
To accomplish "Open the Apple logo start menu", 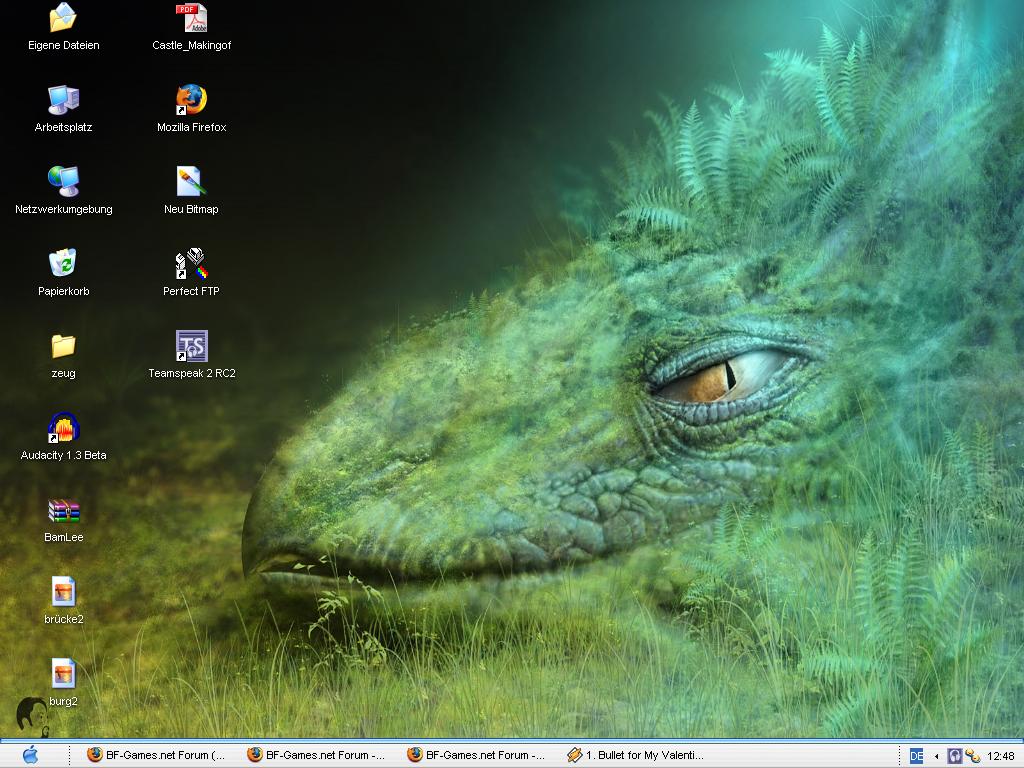I will (x=30, y=756).
